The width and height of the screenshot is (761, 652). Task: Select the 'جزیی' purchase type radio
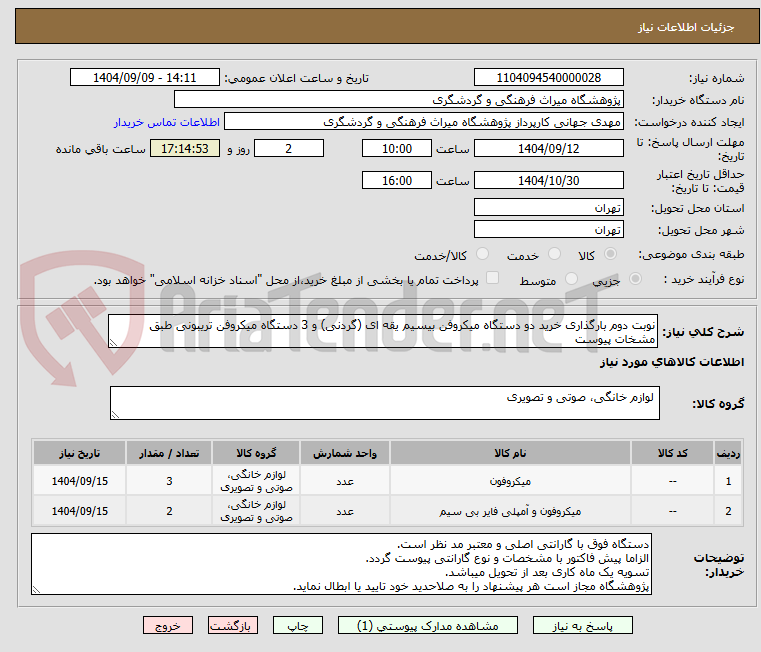pyautogui.click(x=635, y=279)
